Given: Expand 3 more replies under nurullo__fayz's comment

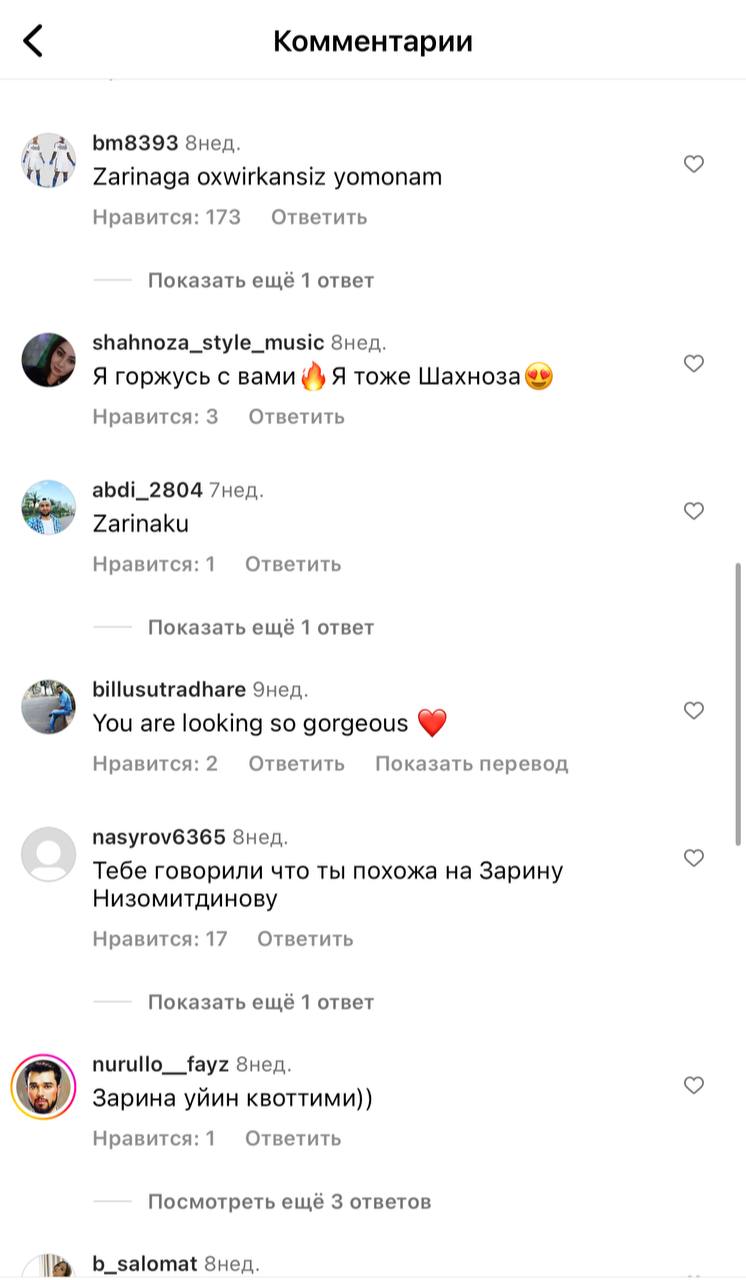Looking at the screenshot, I should click(289, 1201).
